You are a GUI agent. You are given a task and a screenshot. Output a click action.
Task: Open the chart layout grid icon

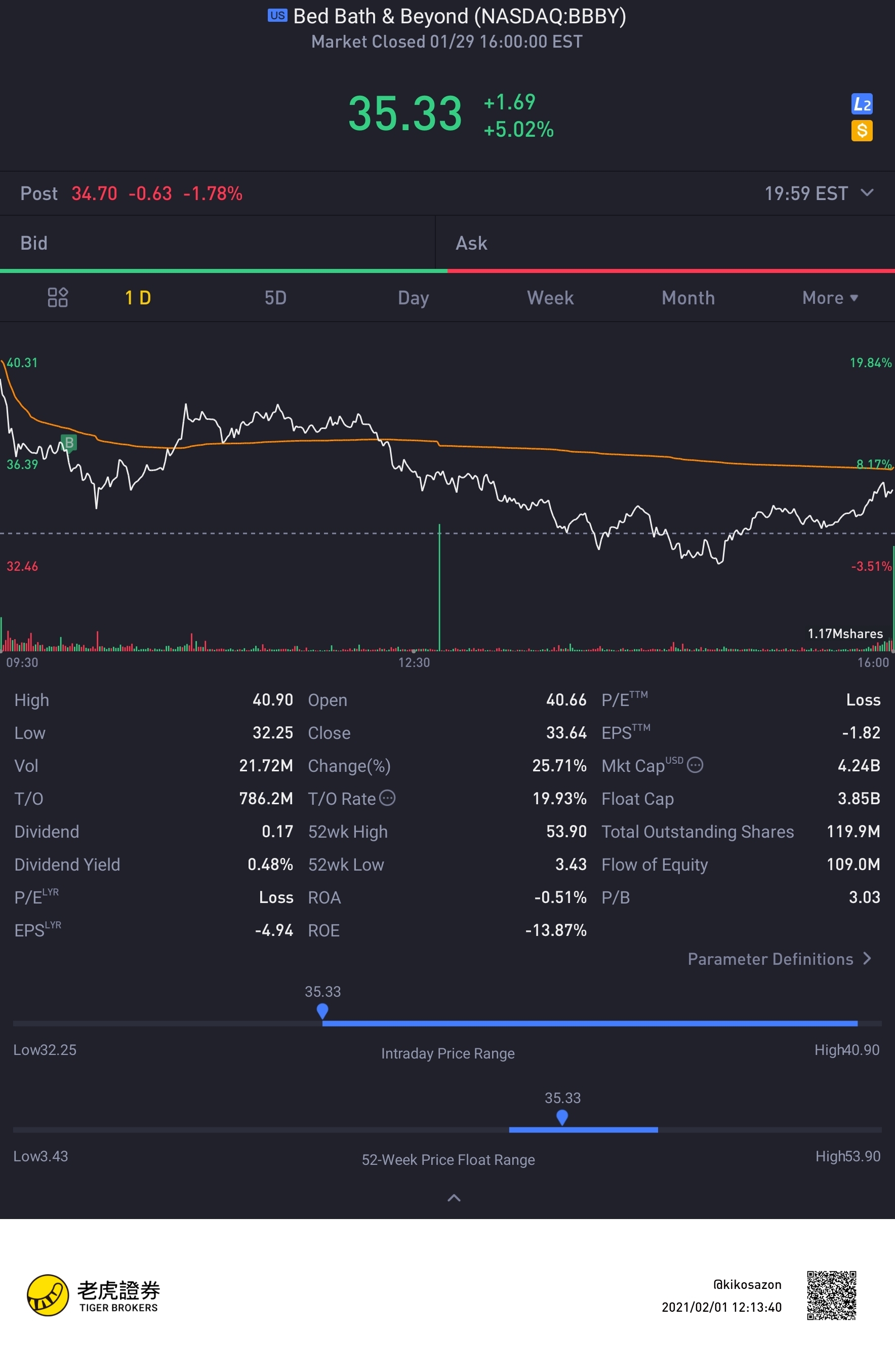point(58,297)
